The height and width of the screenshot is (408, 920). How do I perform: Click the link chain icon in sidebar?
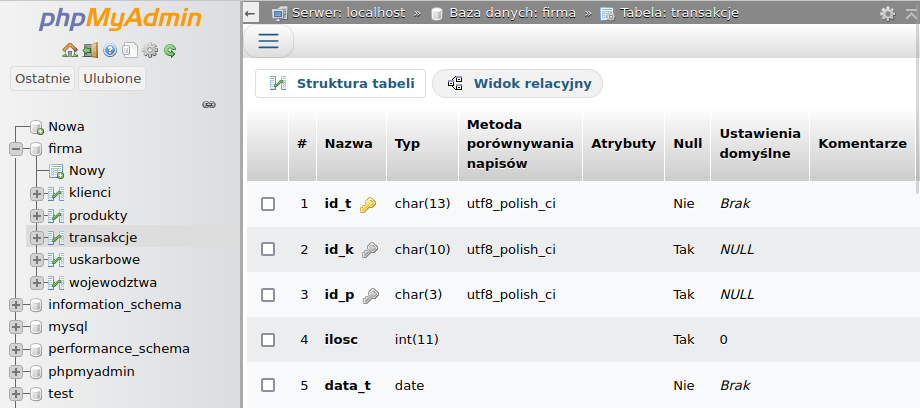click(x=209, y=104)
